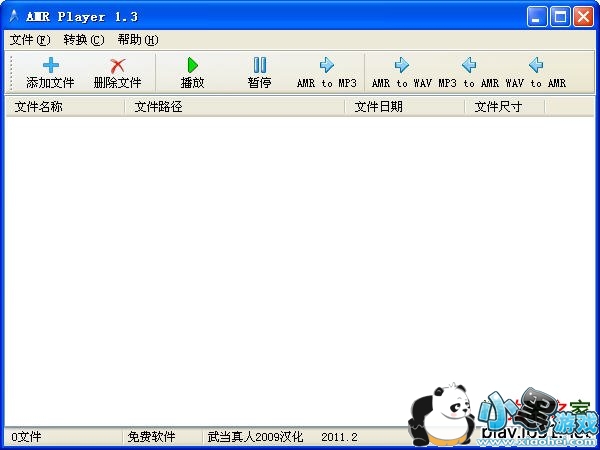Click the 免费软件 status bar text
This screenshot has height=450, width=600.
click(151, 437)
